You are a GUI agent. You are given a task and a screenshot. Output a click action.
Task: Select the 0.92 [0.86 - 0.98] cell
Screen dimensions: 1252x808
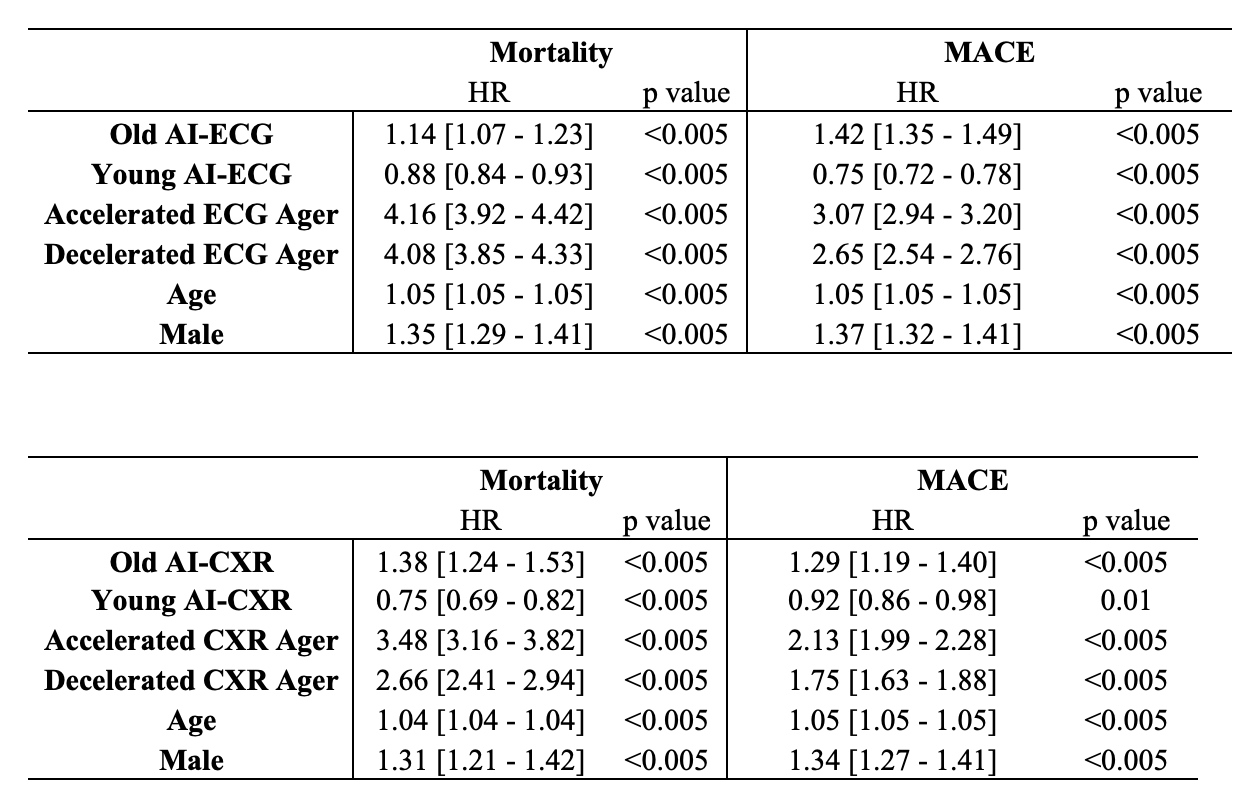point(892,601)
